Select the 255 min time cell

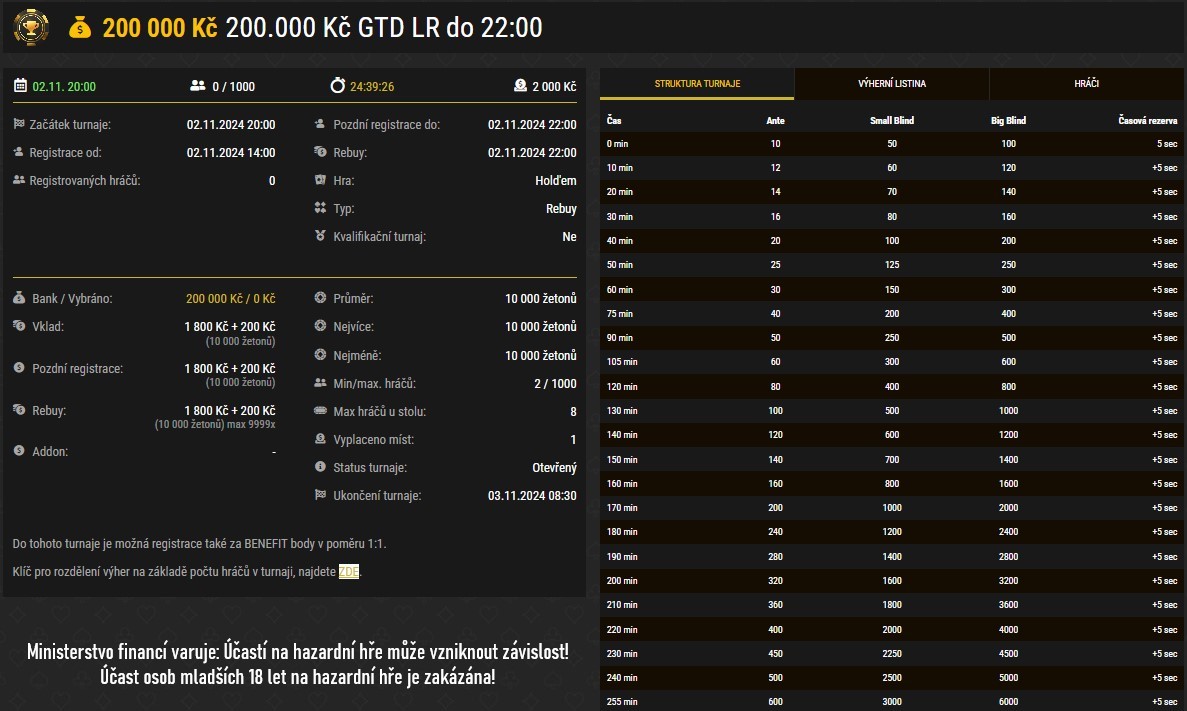point(622,702)
